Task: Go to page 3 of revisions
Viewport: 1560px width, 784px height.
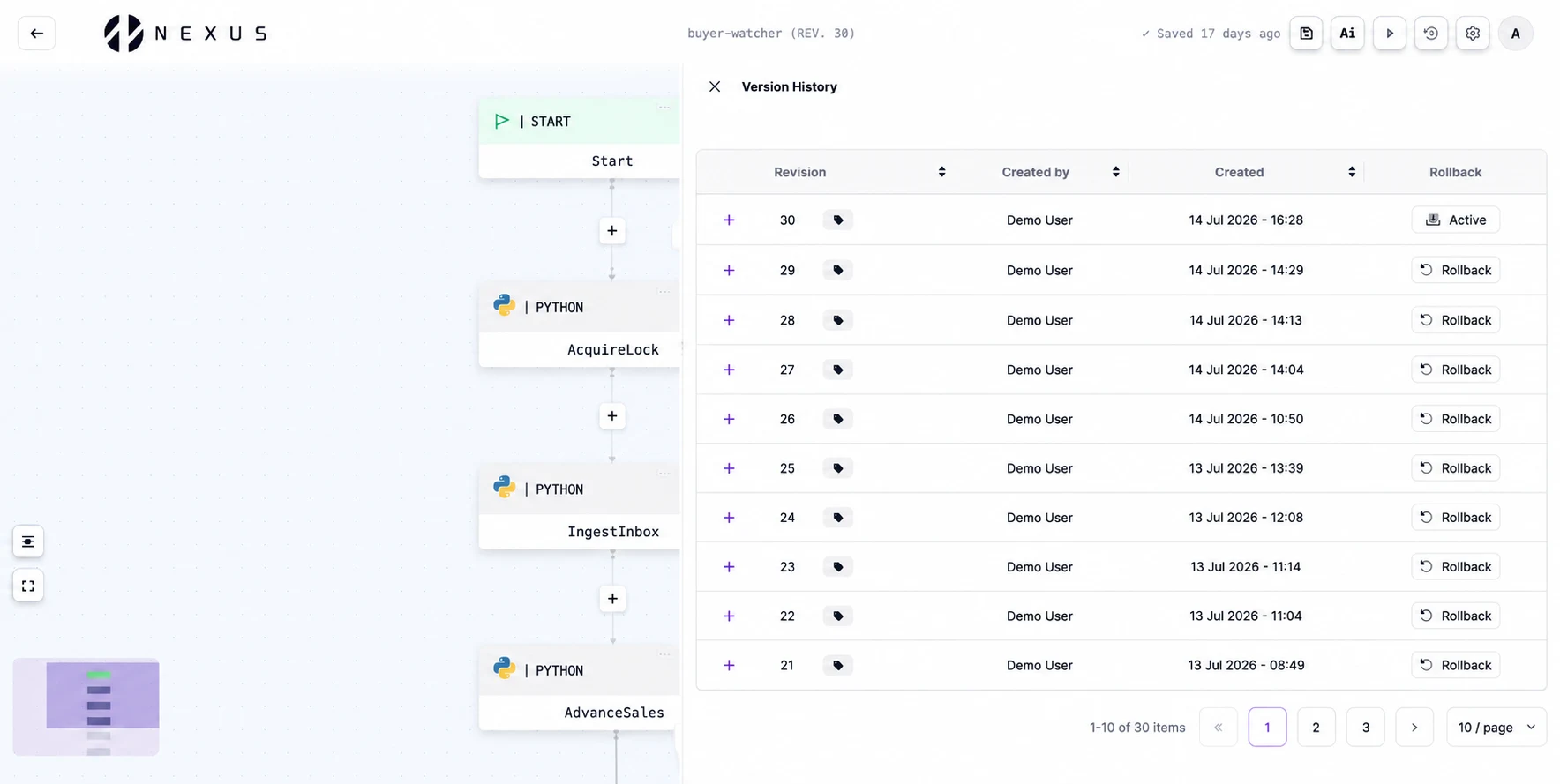Action: pos(1365,728)
